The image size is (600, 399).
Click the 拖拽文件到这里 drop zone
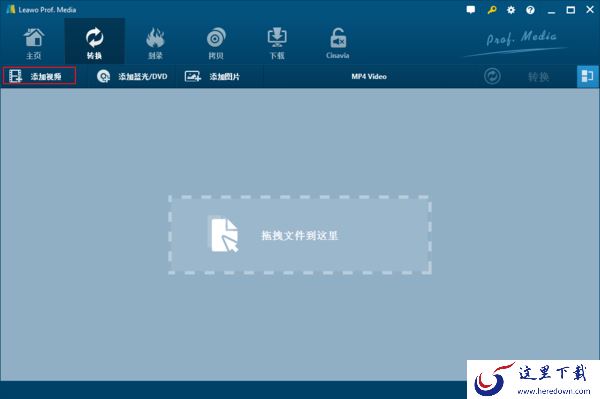(x=300, y=235)
